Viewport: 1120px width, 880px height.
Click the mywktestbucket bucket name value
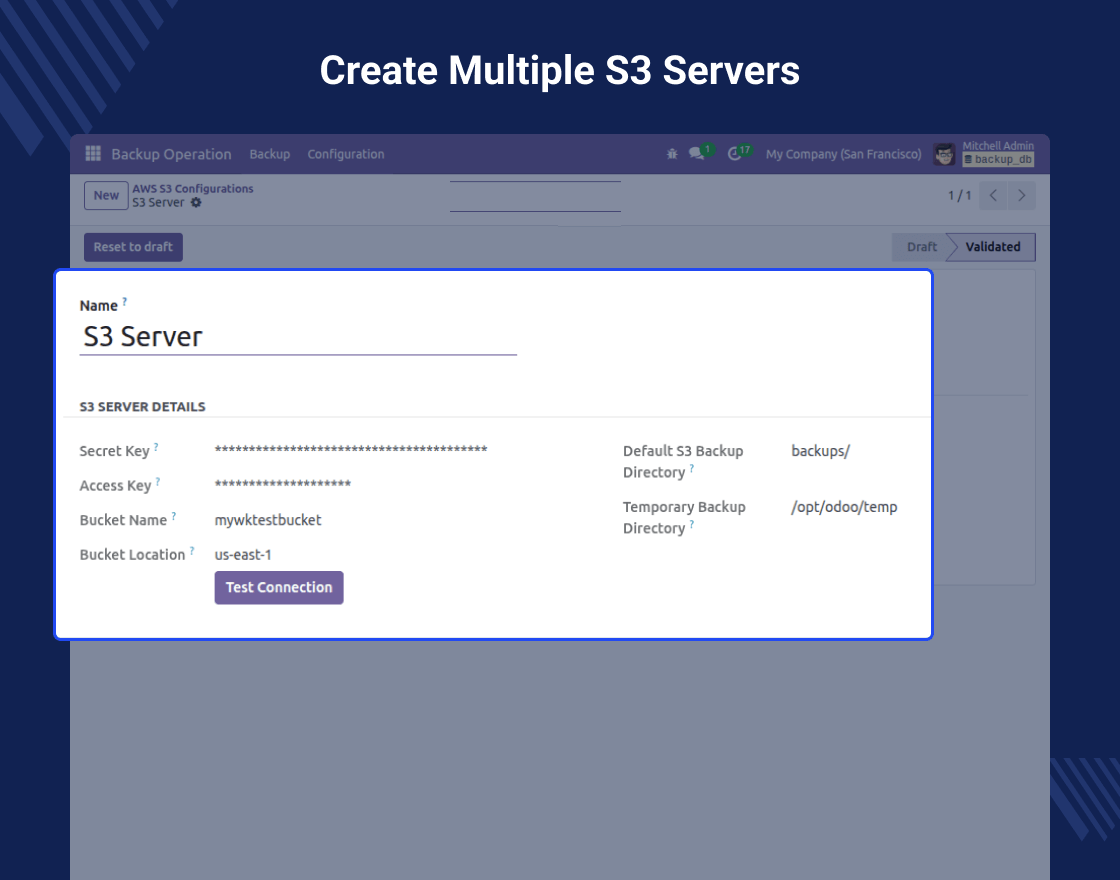click(x=268, y=520)
